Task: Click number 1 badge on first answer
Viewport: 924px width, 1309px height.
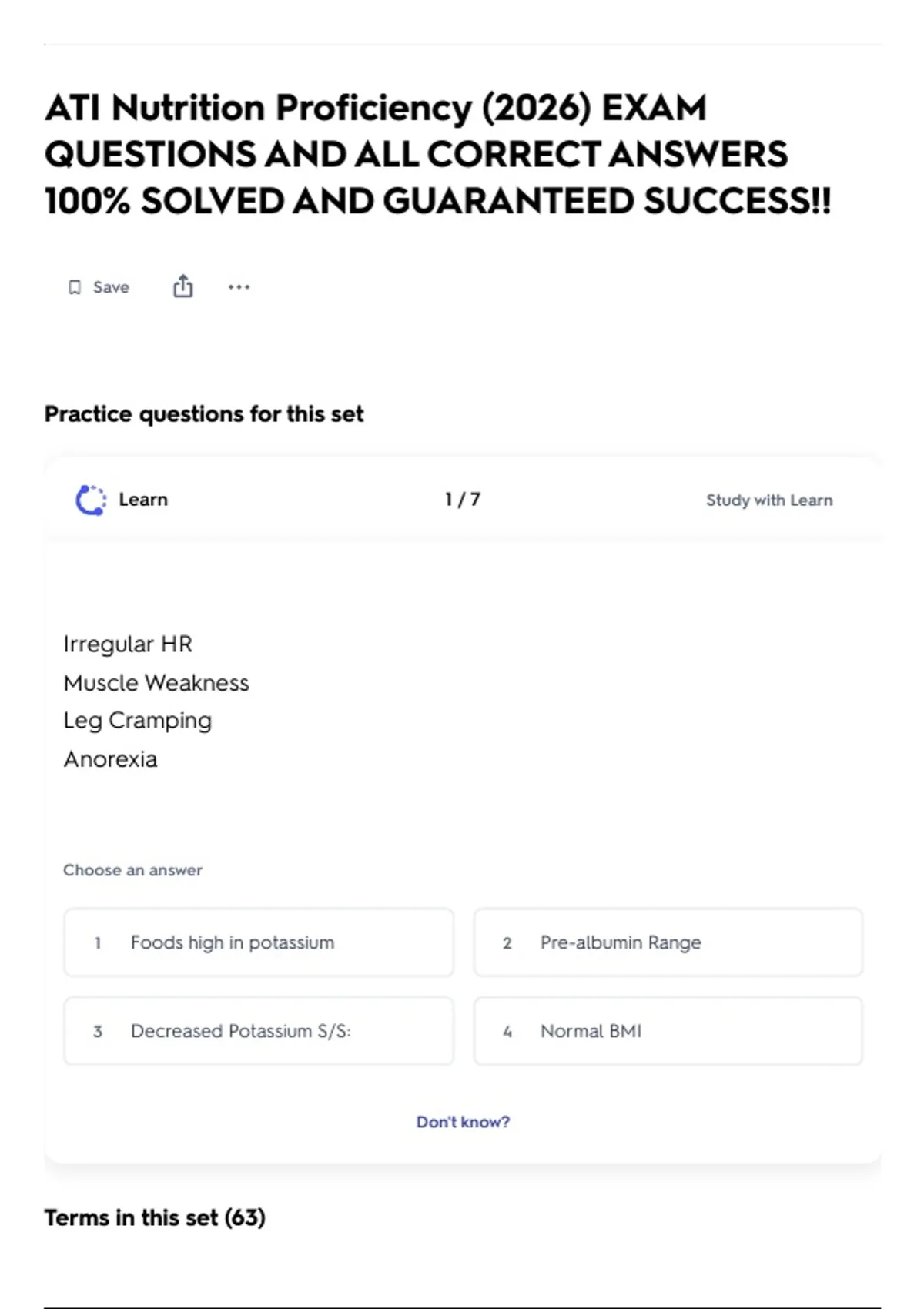Action: pos(98,942)
